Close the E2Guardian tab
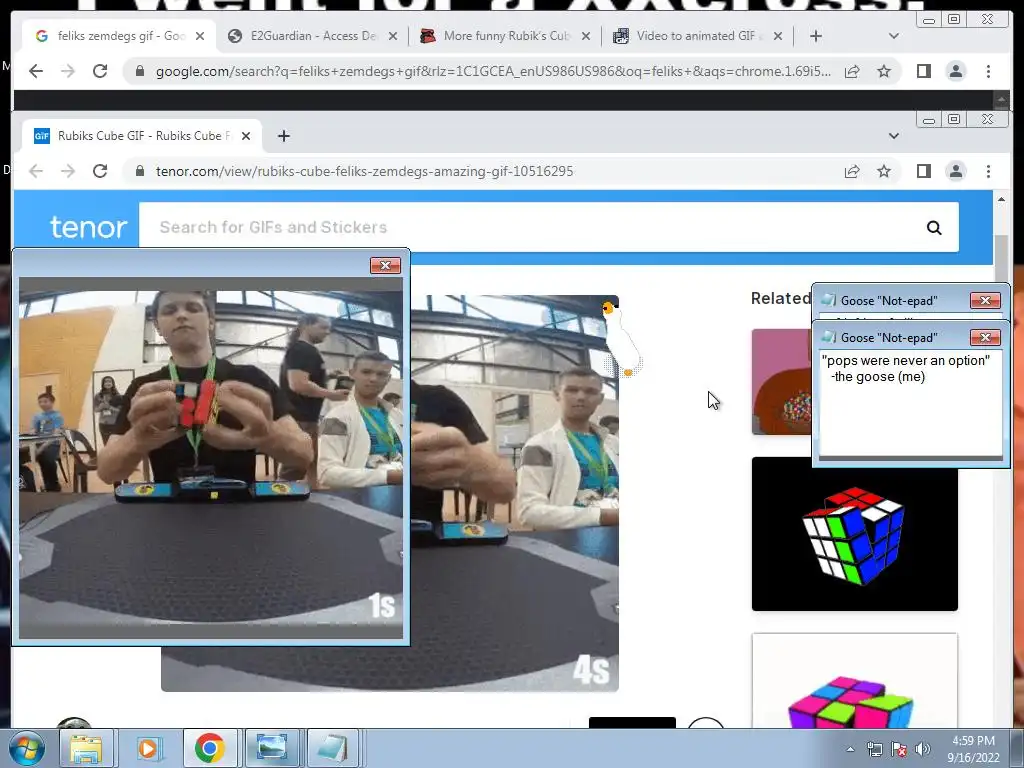This screenshot has height=768, width=1024. click(392, 36)
